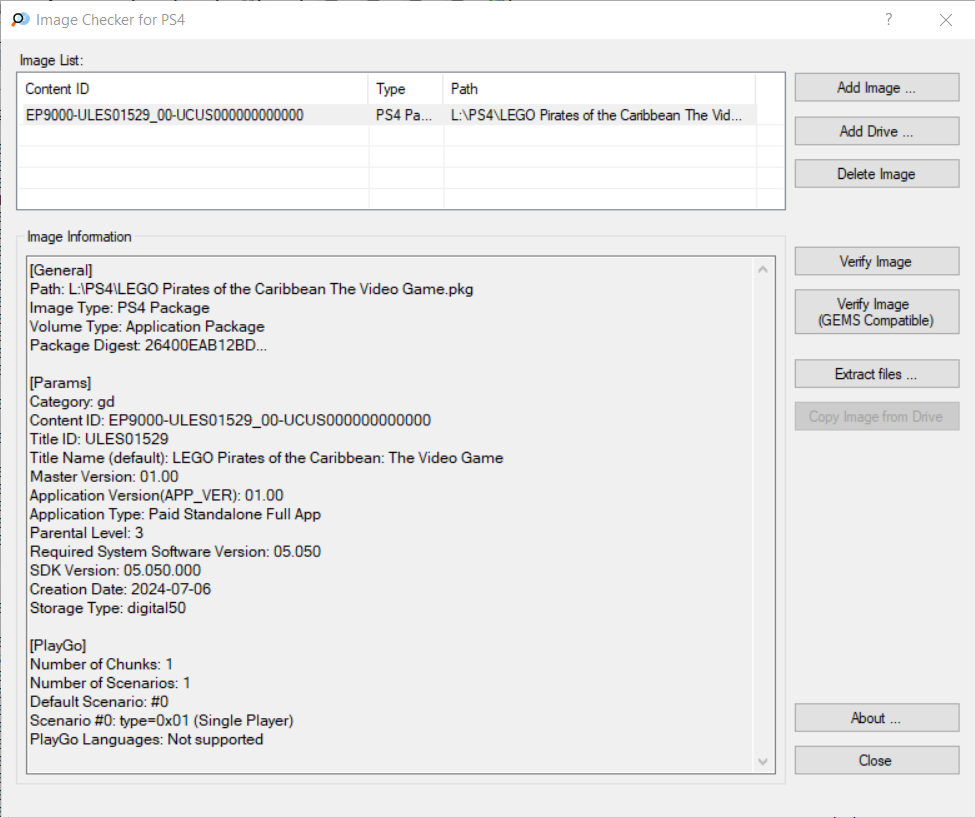
Task: Click the 'Title ID: ULES01529' line
Action: 99,439
